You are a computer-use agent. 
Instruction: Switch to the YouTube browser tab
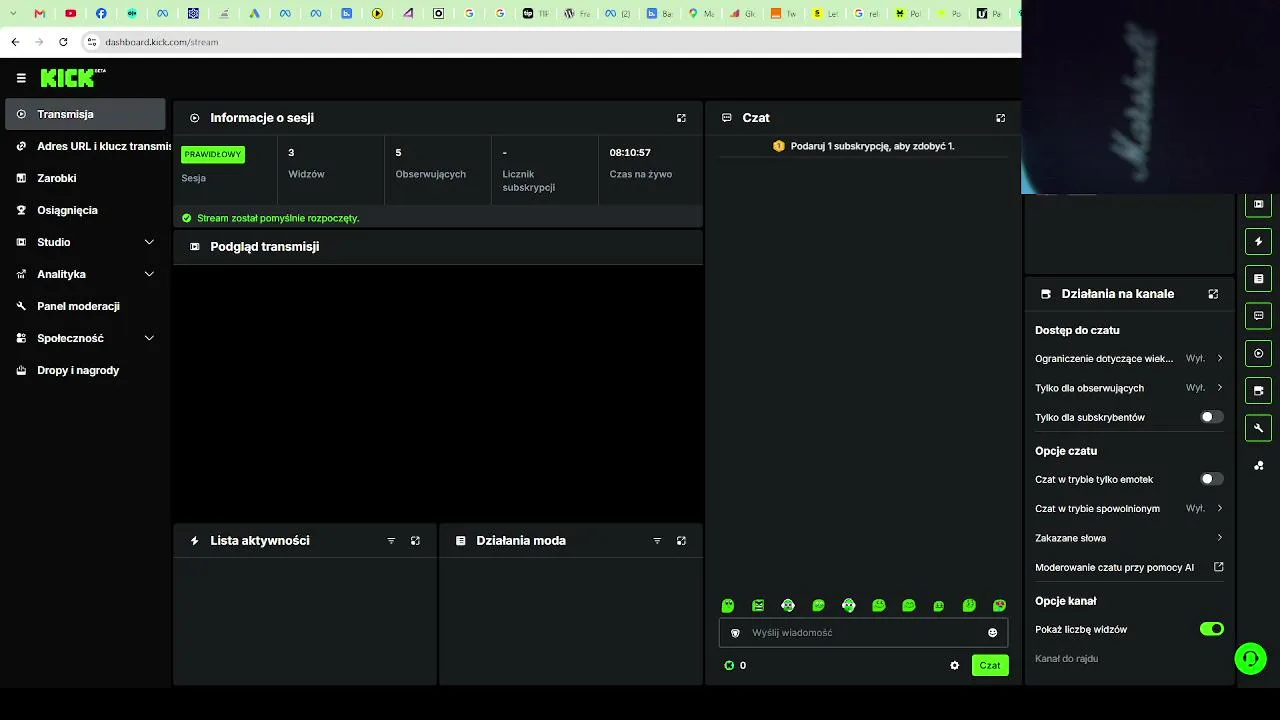70,14
